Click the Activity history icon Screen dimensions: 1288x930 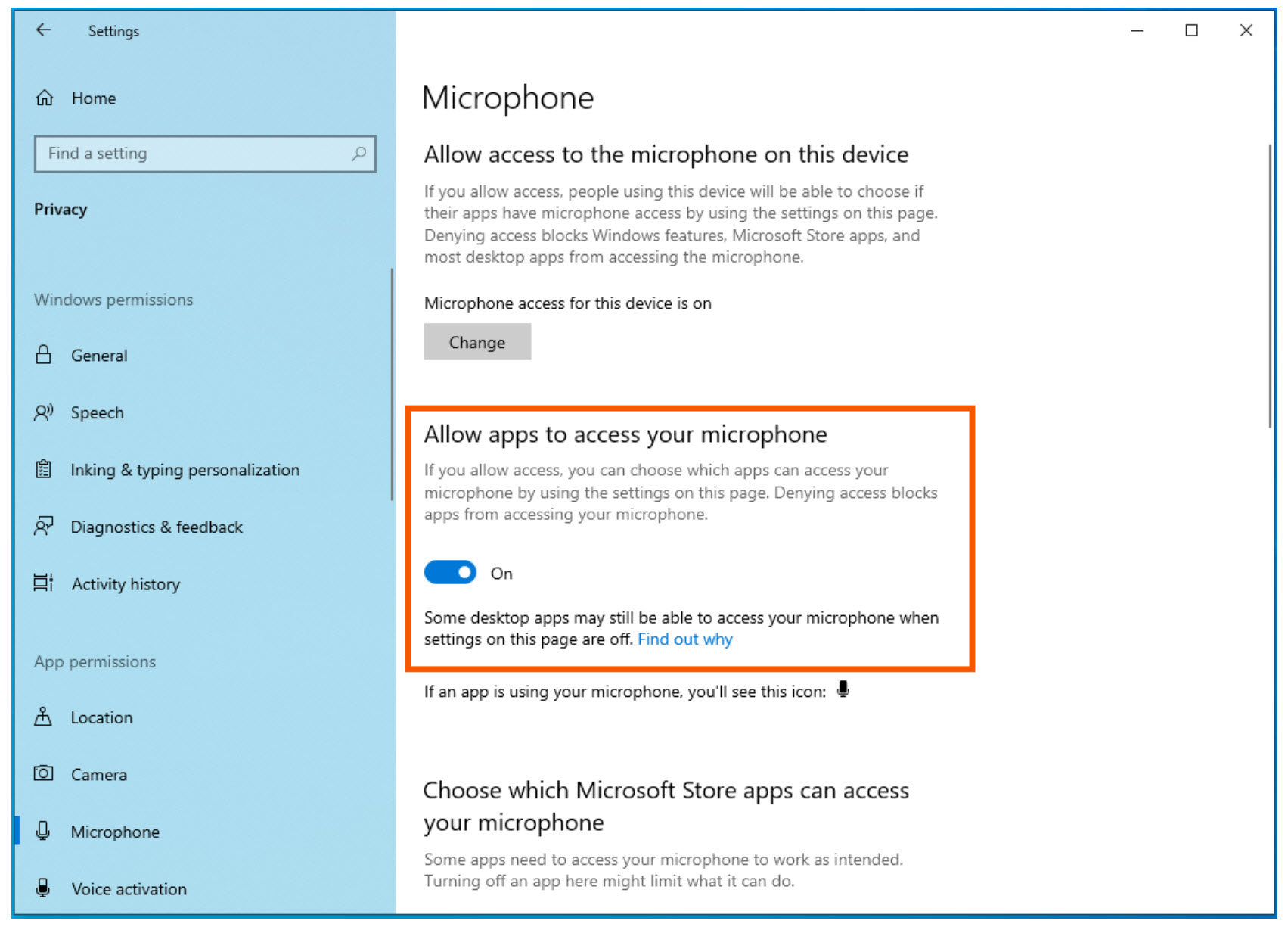[44, 583]
